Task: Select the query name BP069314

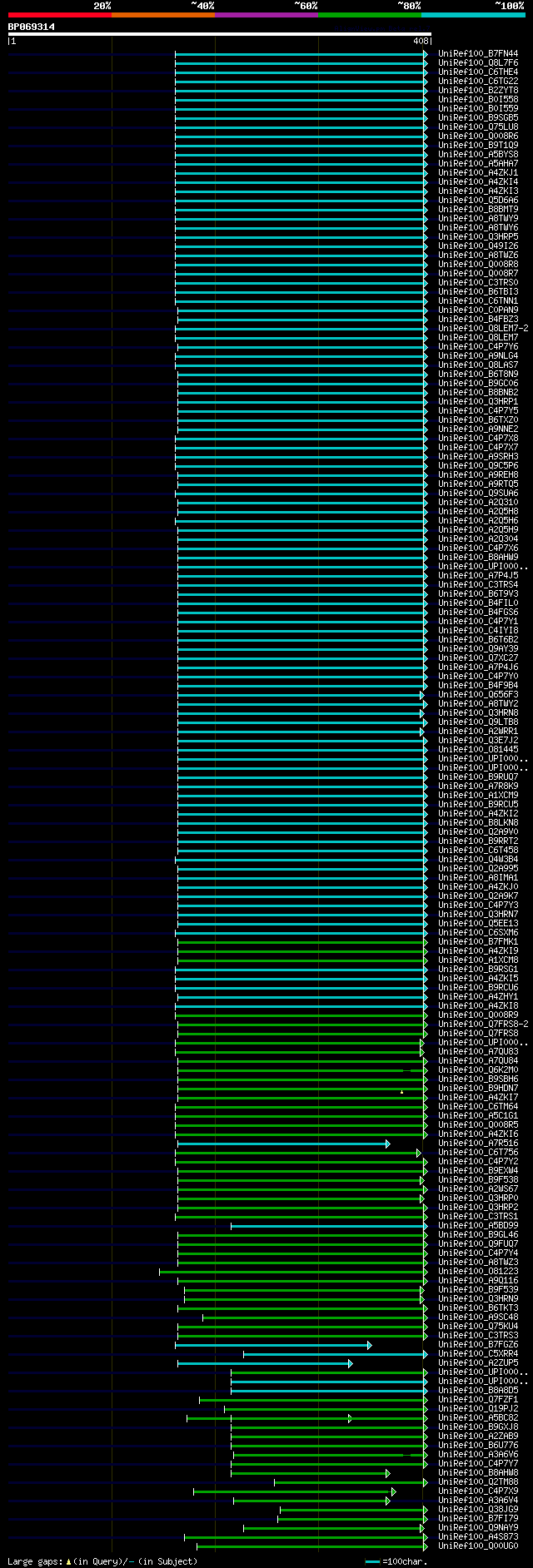Action: click(32, 27)
